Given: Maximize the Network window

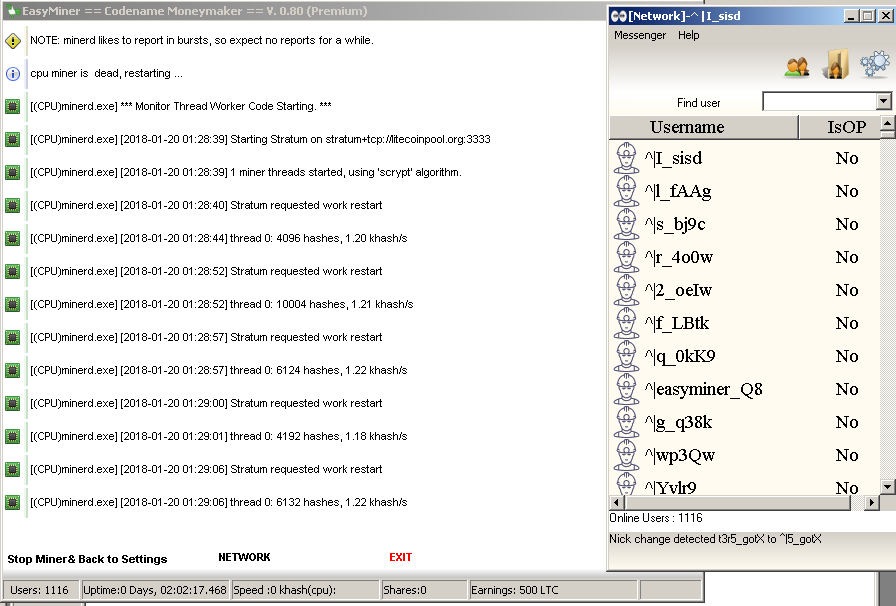Looking at the screenshot, I should coord(867,16).
